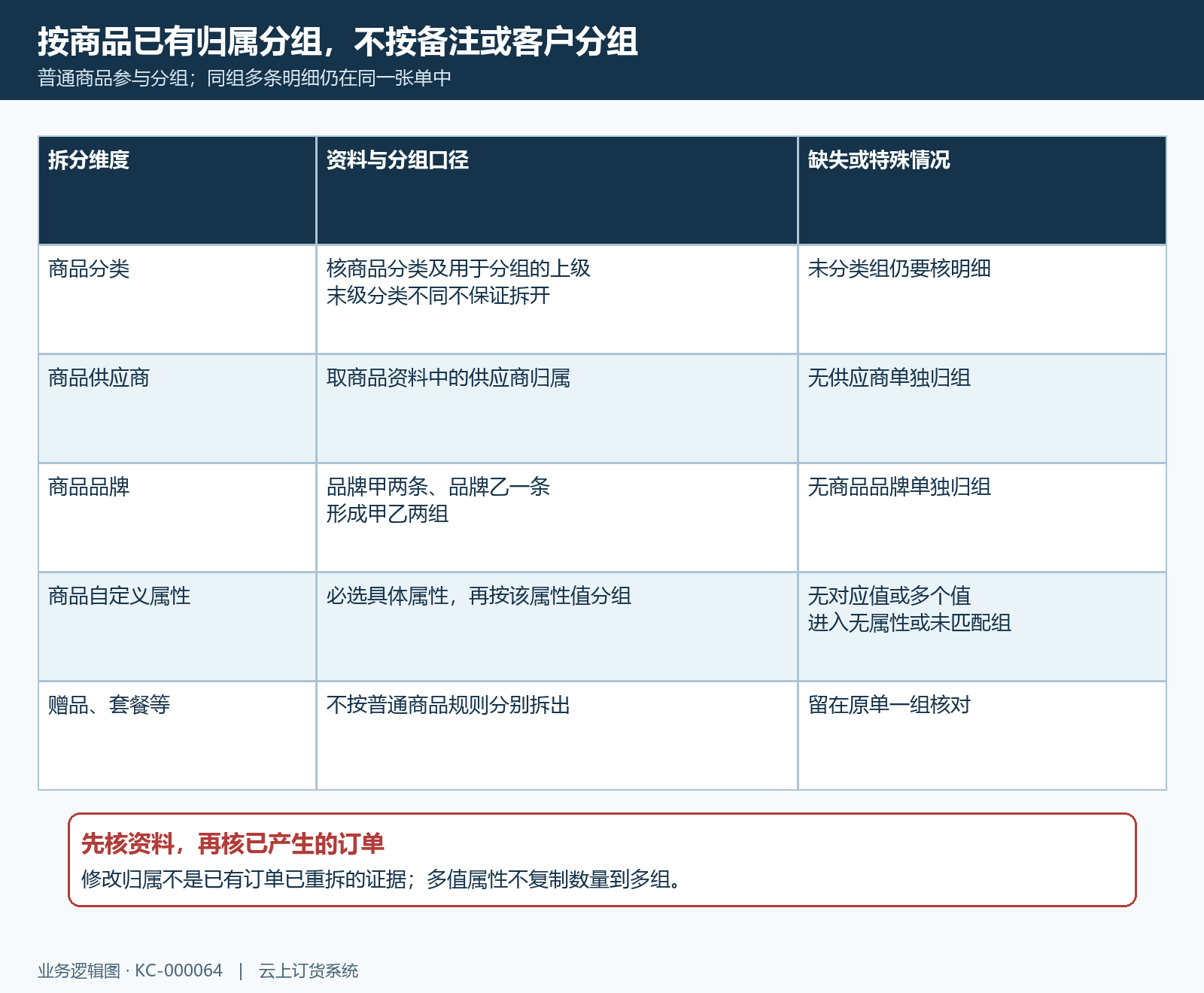
Task: Click the title 按商品已有归属分组，不按备注或客户分组
Action: click(338, 41)
